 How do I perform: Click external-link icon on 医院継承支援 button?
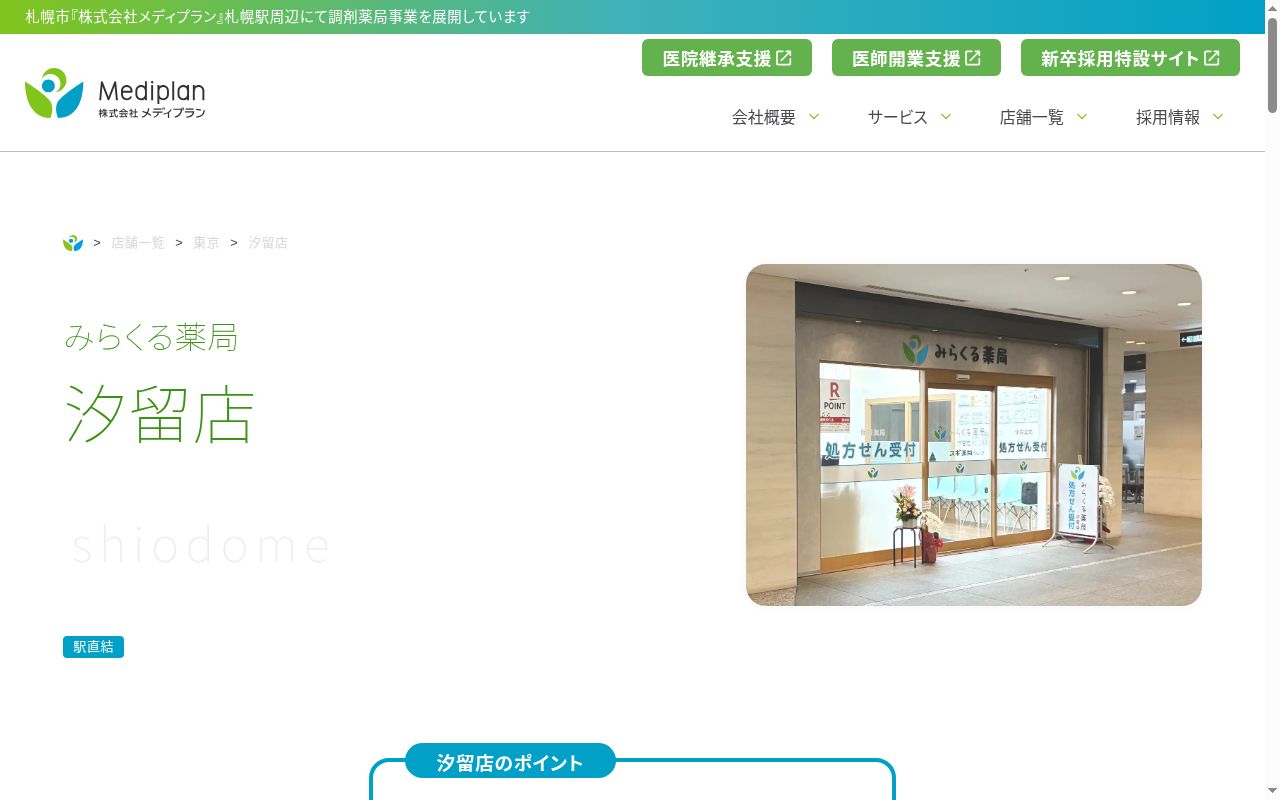[x=784, y=58]
